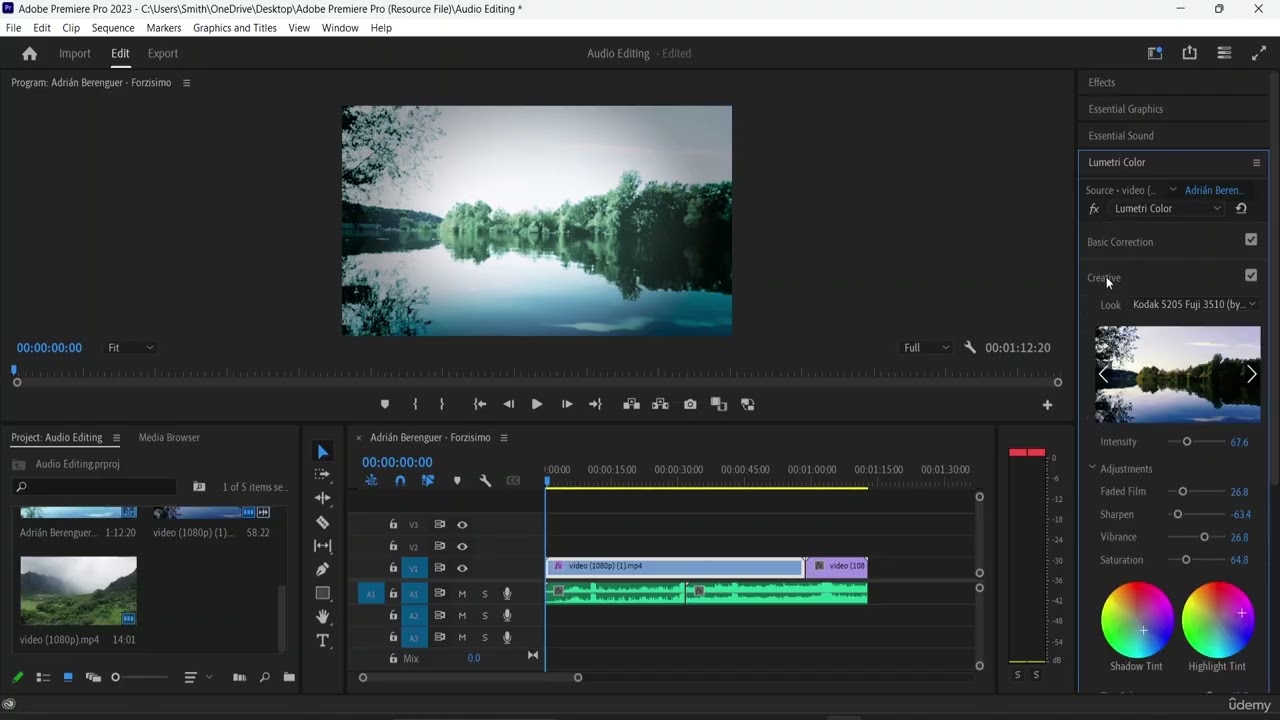Screen dimensions: 1280x720
Task: Add a marker in Program monitor
Action: (x=384, y=404)
